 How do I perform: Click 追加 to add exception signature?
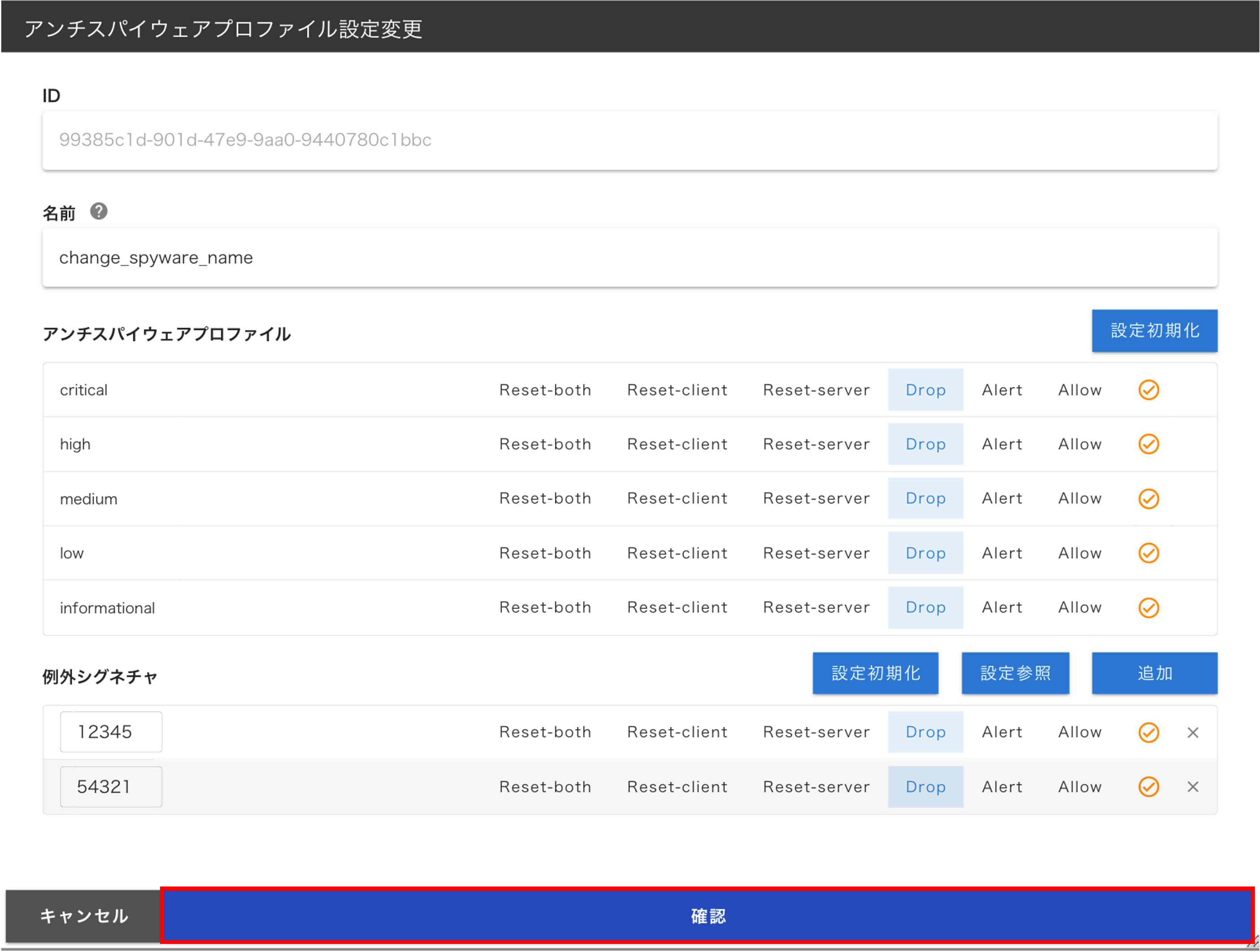(x=1154, y=673)
